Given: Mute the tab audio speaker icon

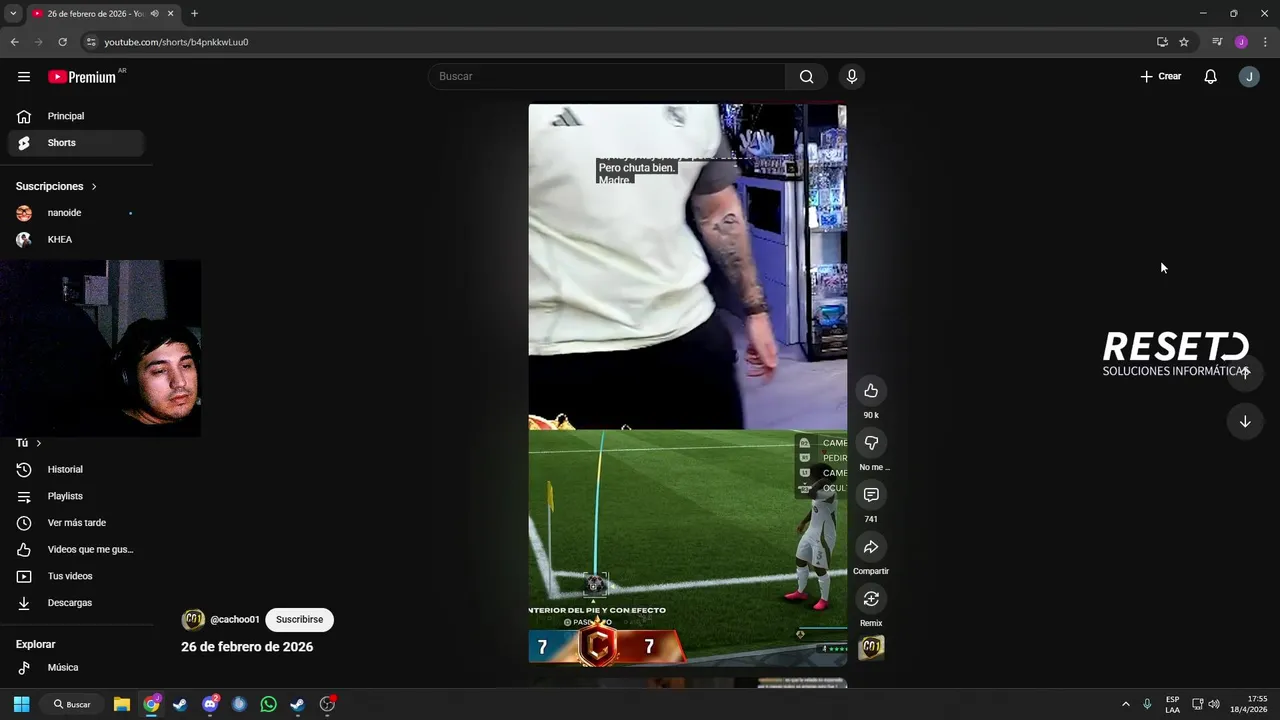Looking at the screenshot, I should pyautogui.click(x=154, y=14).
